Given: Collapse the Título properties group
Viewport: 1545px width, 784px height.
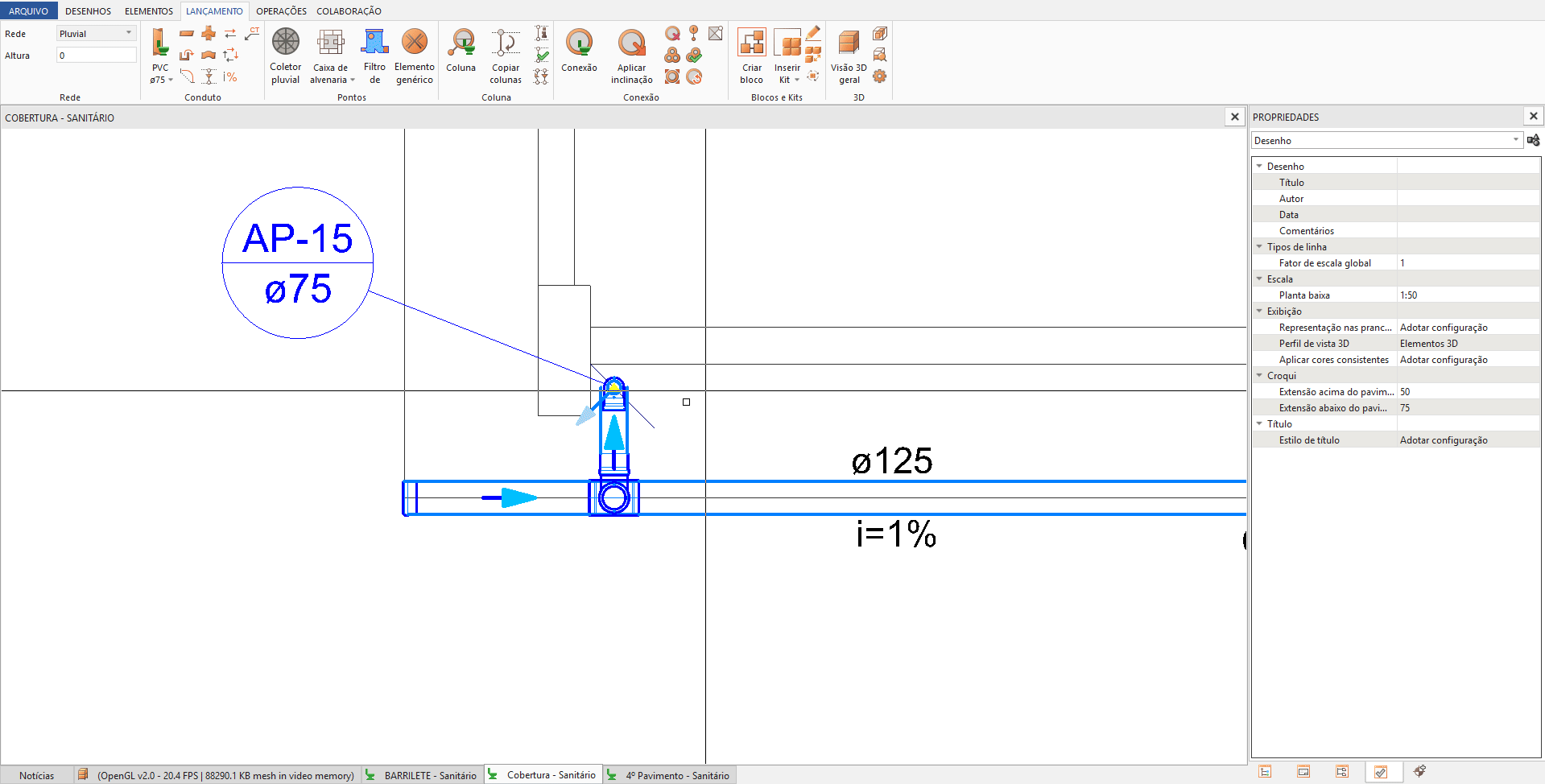Looking at the screenshot, I should click(1259, 423).
